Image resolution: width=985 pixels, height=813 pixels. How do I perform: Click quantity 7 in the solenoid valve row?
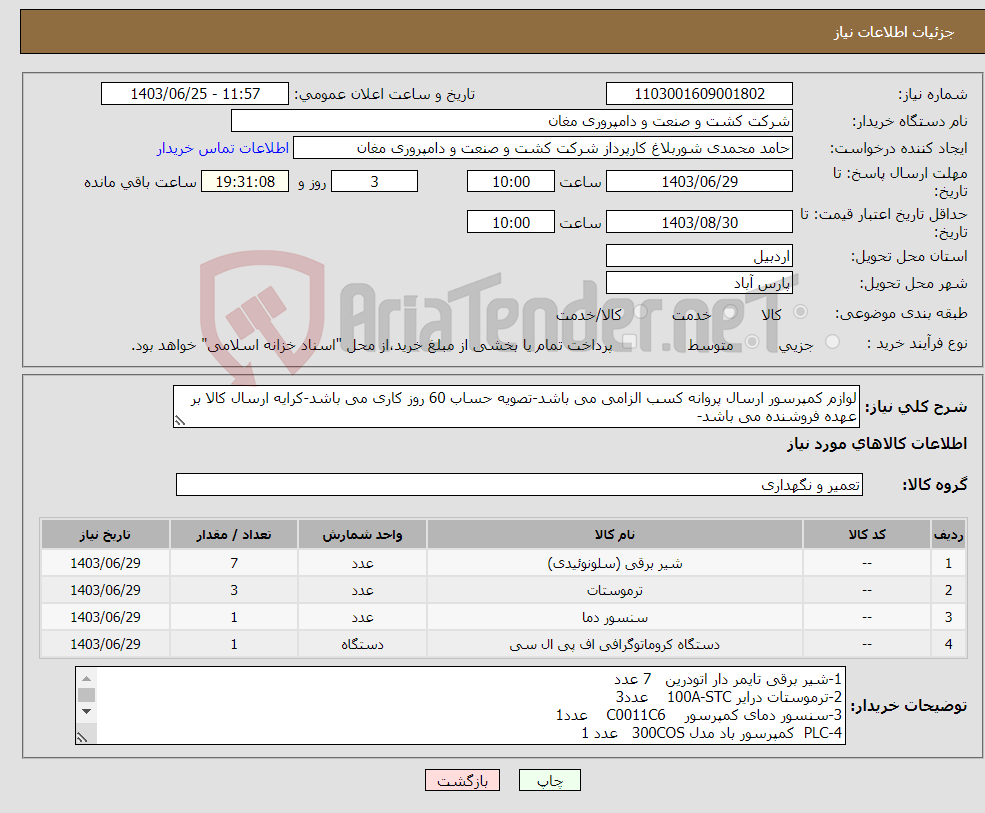[234, 564]
